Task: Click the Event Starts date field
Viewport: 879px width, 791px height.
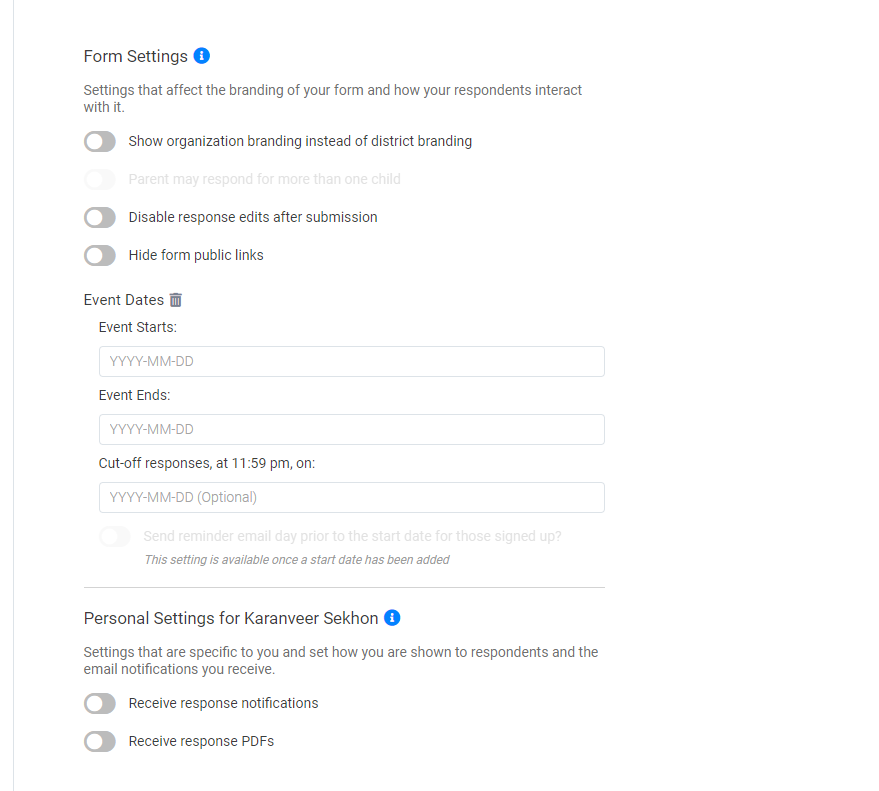Action: click(351, 361)
